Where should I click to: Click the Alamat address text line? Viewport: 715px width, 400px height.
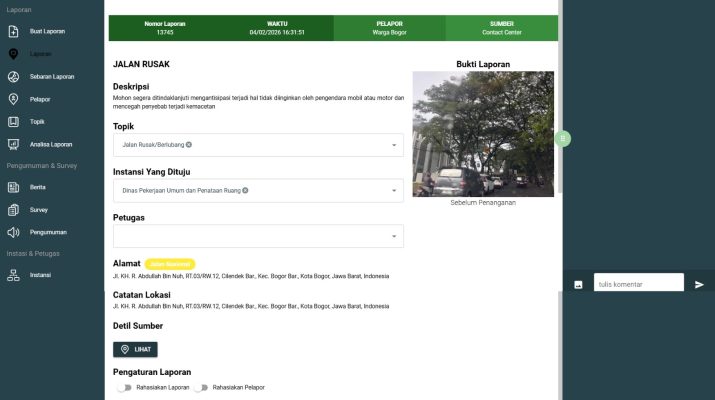tap(251, 276)
